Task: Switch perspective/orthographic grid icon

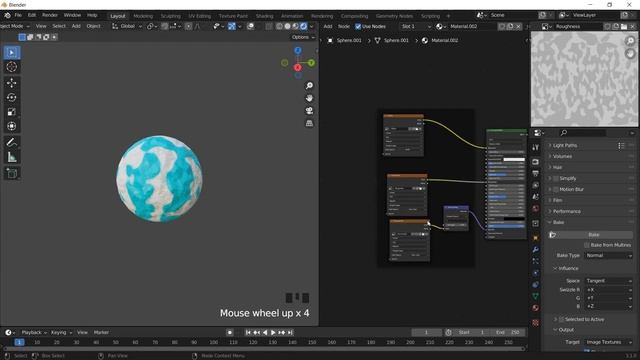Action: tap(309, 123)
